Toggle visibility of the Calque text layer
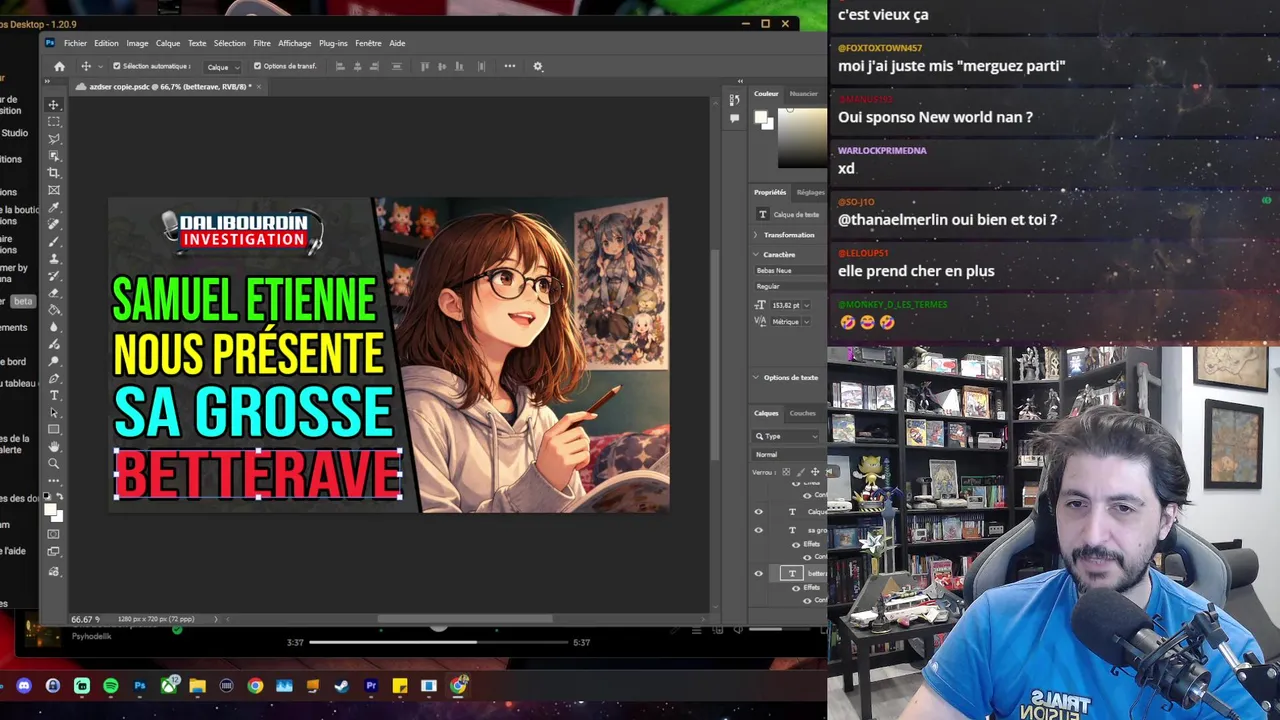 (758, 511)
